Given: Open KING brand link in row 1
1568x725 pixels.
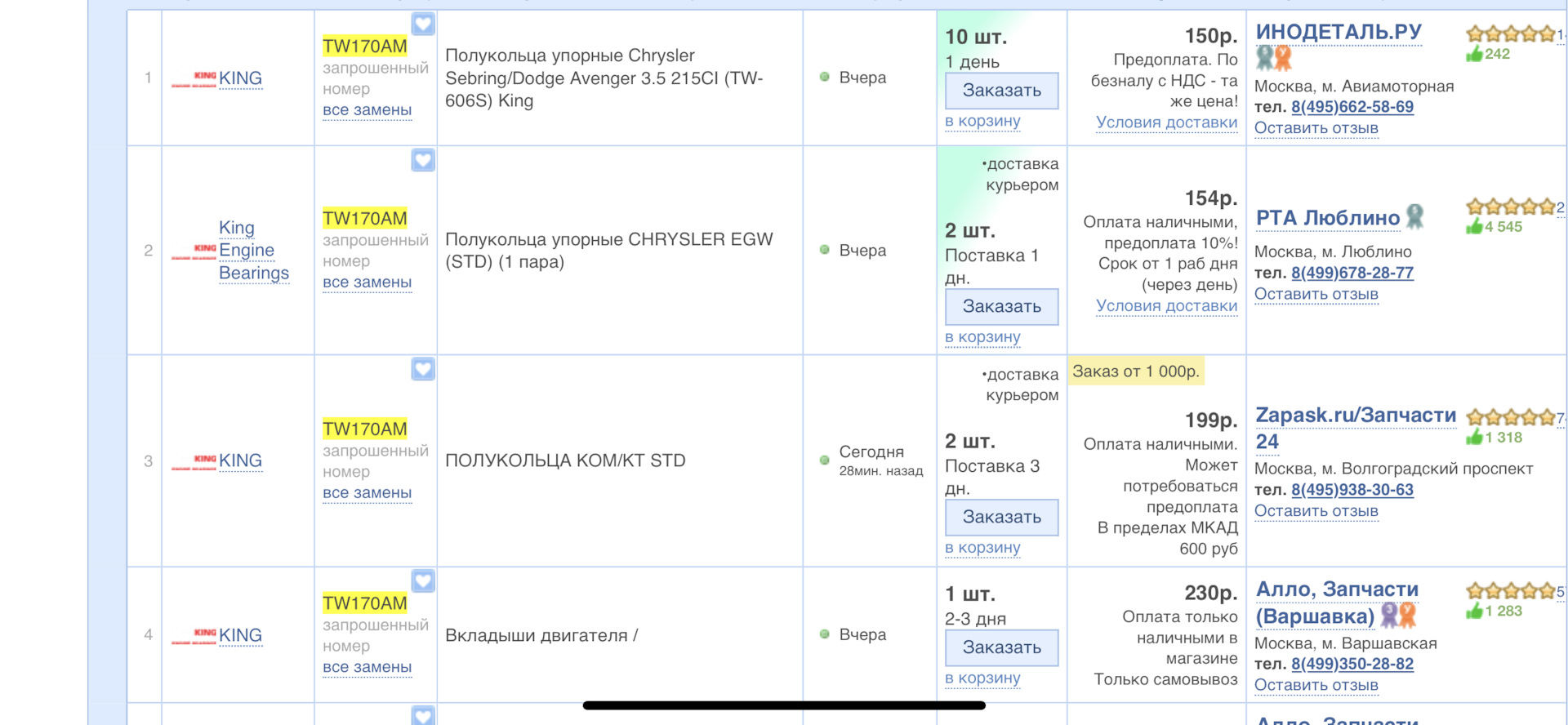Looking at the screenshot, I should pyautogui.click(x=240, y=78).
